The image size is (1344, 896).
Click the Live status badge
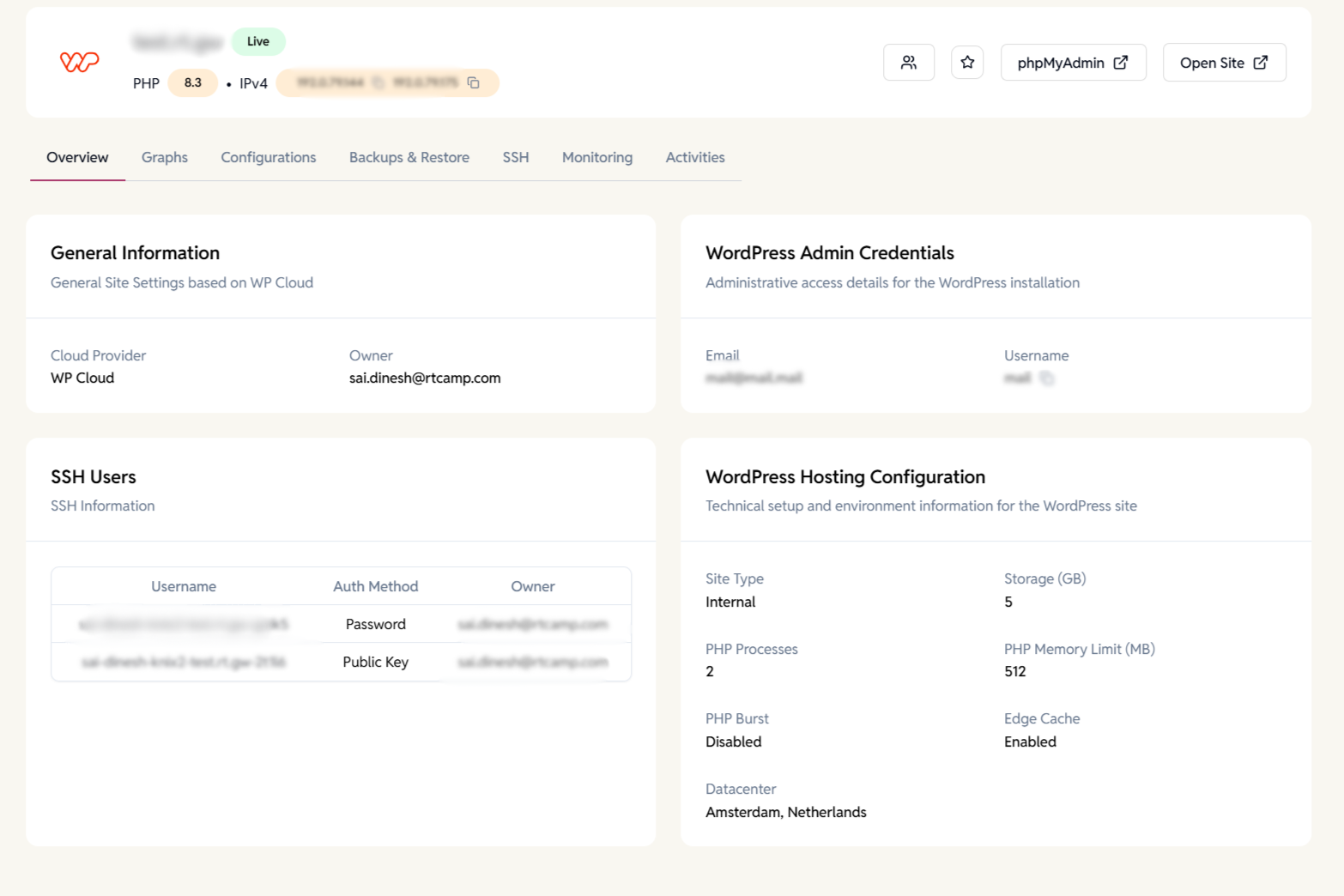coord(257,41)
